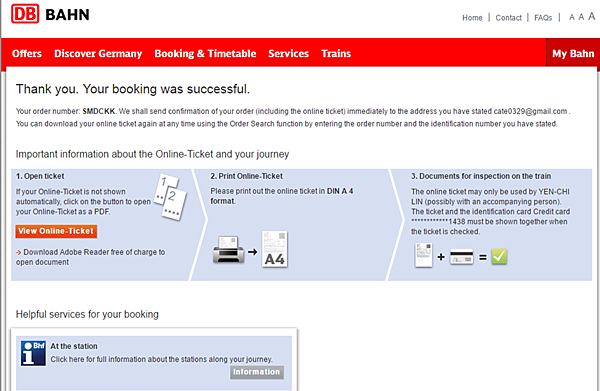The image size is (600, 391).
Task: Click the credit card icon
Action: click(x=461, y=257)
